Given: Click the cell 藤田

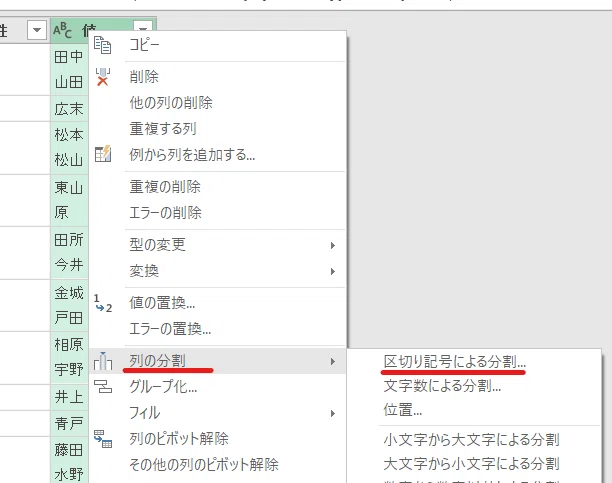Looking at the screenshot, I should tap(69, 450).
